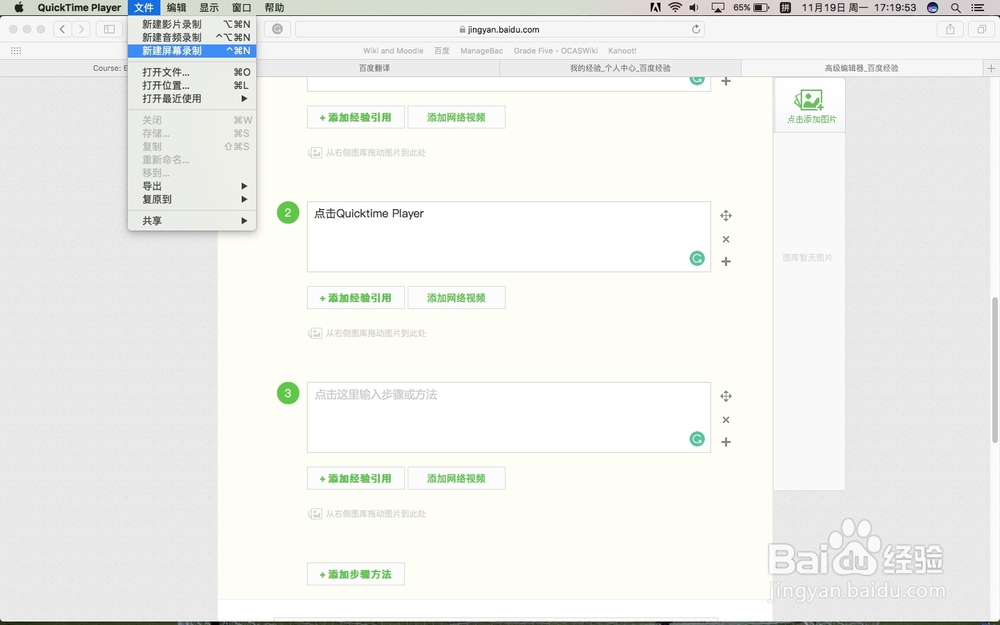Expand the 共享 submenu

point(192,221)
